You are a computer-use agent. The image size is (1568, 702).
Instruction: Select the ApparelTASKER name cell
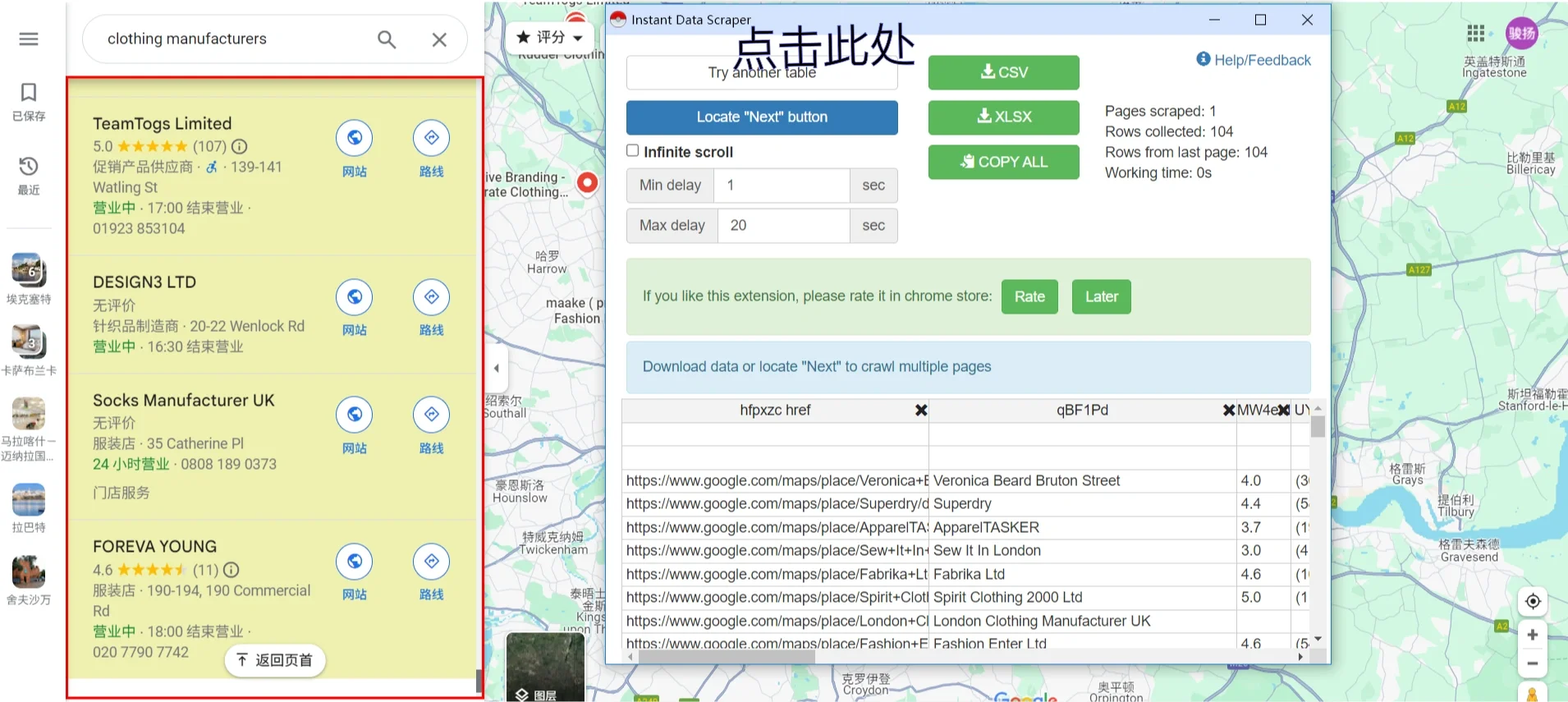coord(1082,527)
